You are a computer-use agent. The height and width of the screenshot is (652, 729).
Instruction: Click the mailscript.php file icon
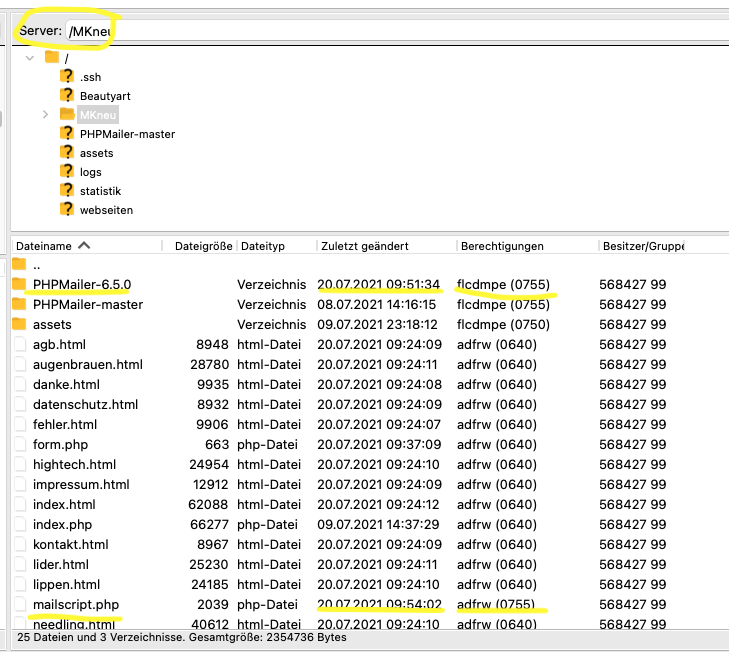[19, 605]
